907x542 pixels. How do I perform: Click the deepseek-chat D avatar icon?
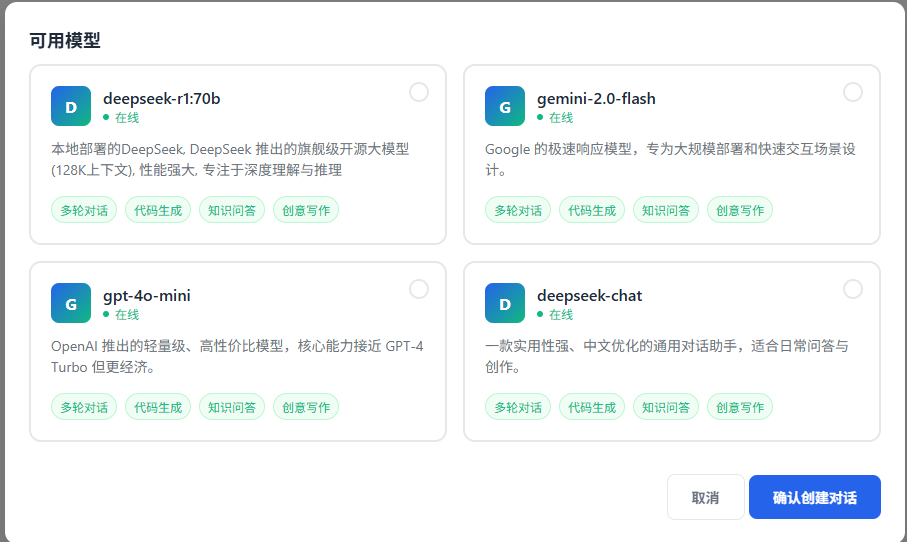tap(504, 303)
